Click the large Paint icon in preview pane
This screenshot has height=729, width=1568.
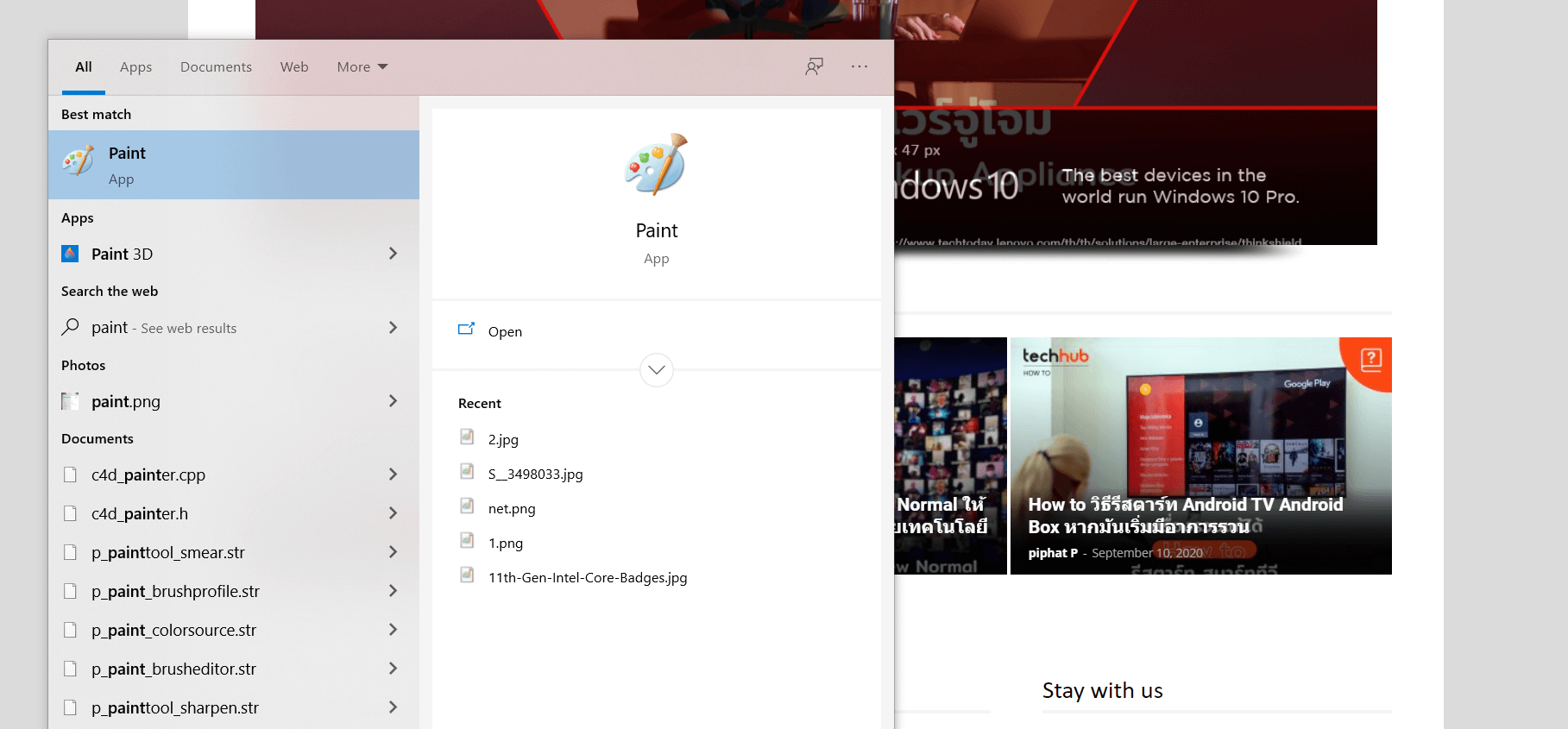point(657,164)
